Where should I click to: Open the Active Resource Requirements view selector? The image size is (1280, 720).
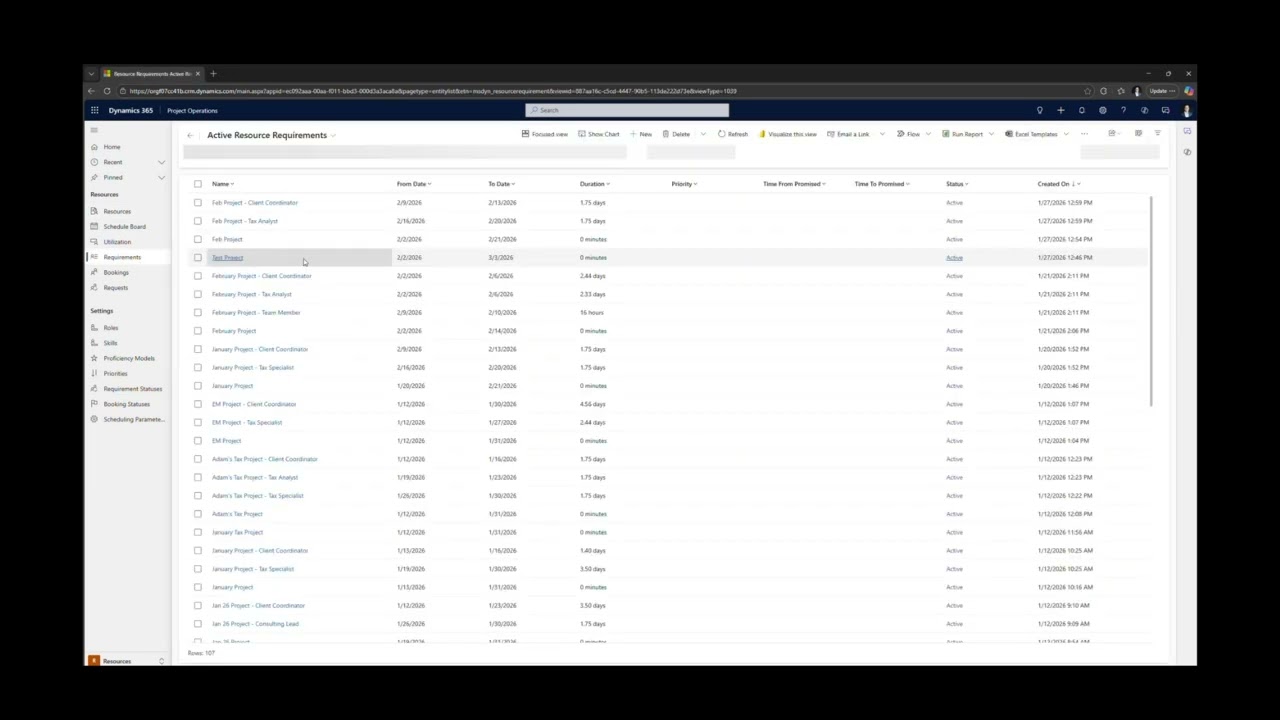coord(272,135)
